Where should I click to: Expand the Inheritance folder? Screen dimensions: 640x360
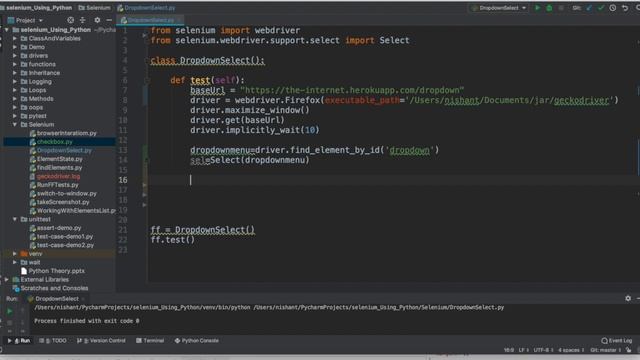[15, 73]
